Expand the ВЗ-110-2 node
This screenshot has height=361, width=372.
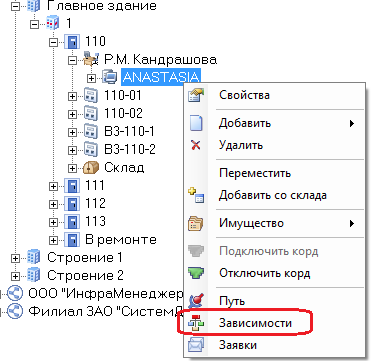72,150
